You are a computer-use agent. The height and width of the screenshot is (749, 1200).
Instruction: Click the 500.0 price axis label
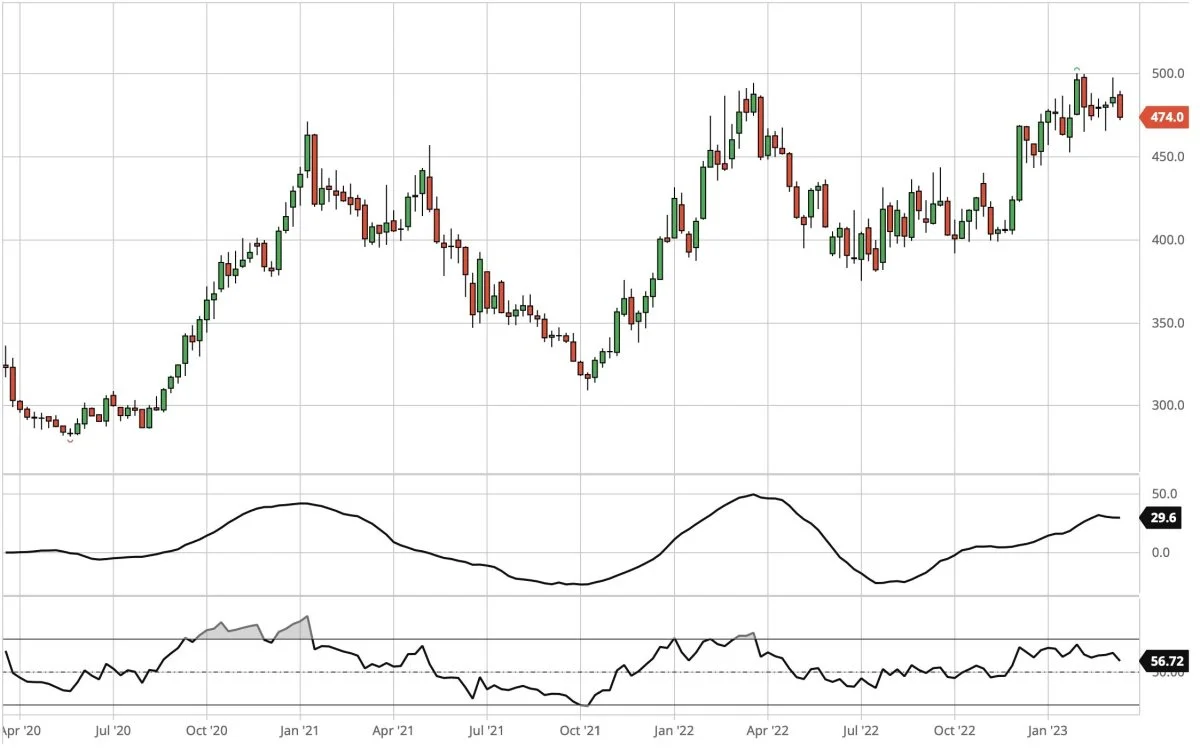tap(1166, 75)
